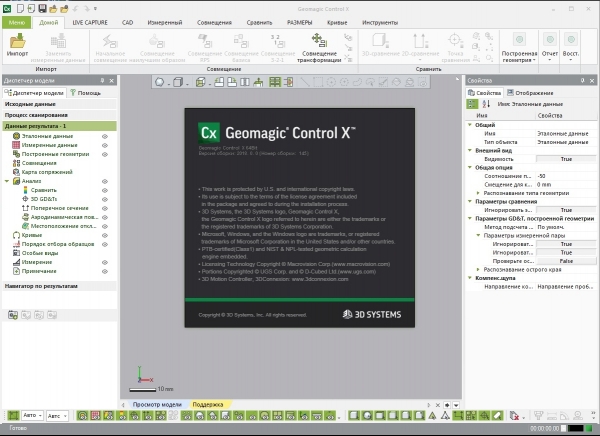Click categorized view icon in Свойства panel
Viewport: 600px width, 436px height.
[473, 104]
